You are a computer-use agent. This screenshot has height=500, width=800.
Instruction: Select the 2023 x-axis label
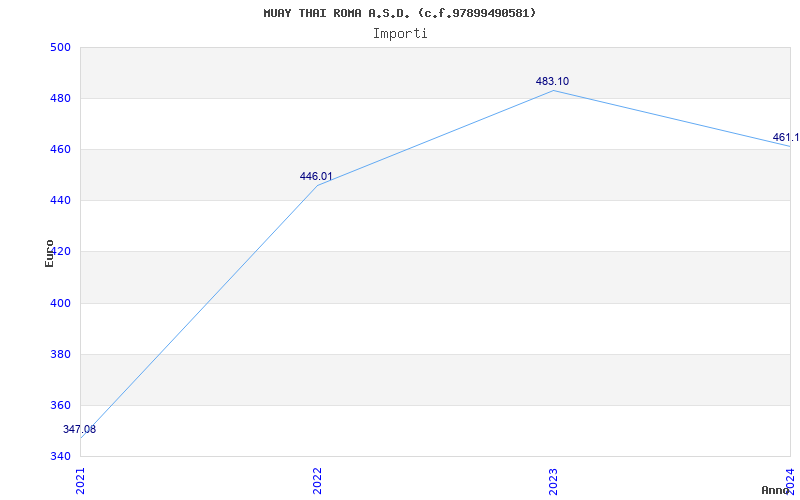click(x=554, y=481)
